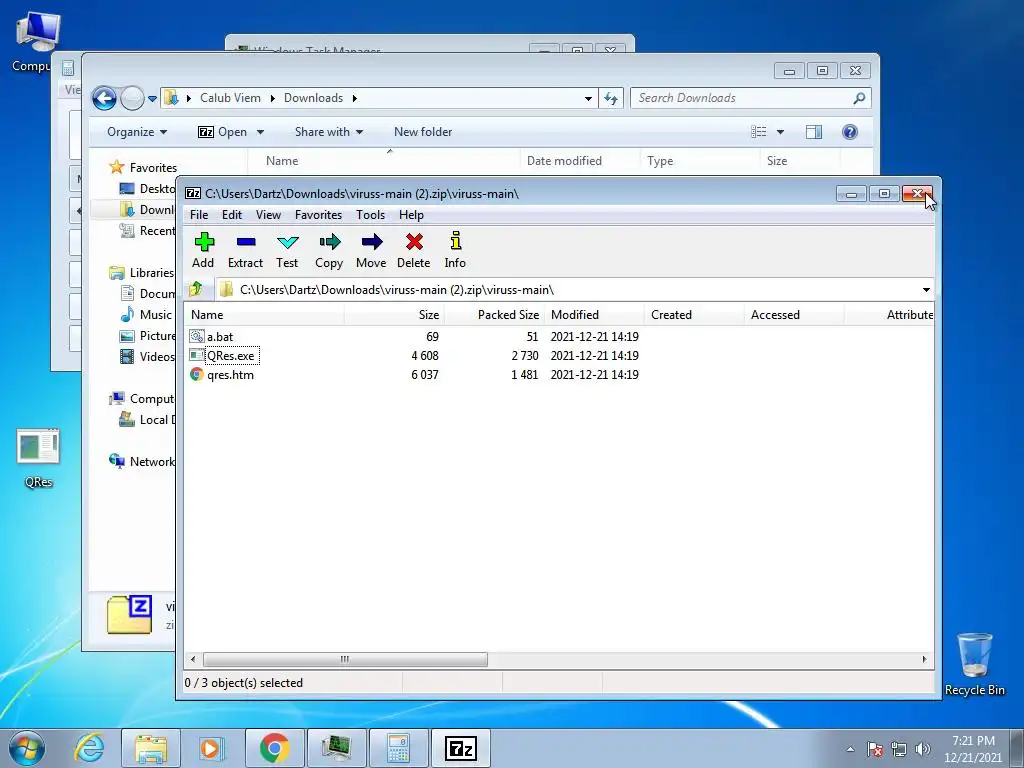Sort by the Name column in 7-Zip

264,315
